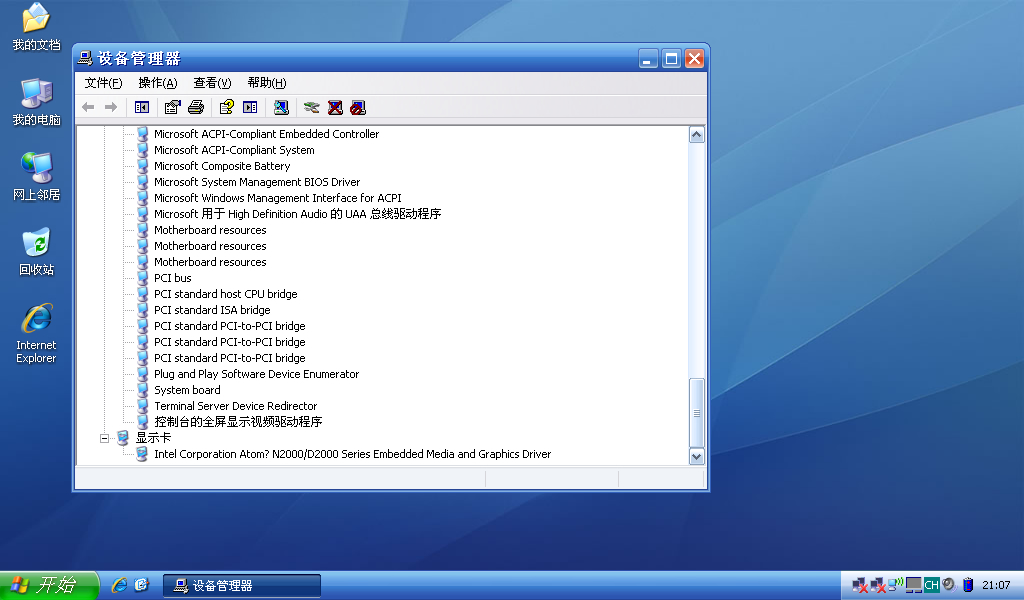This screenshot has height=600, width=1024.
Task: Open the 查看(V) menu
Action: pos(212,83)
